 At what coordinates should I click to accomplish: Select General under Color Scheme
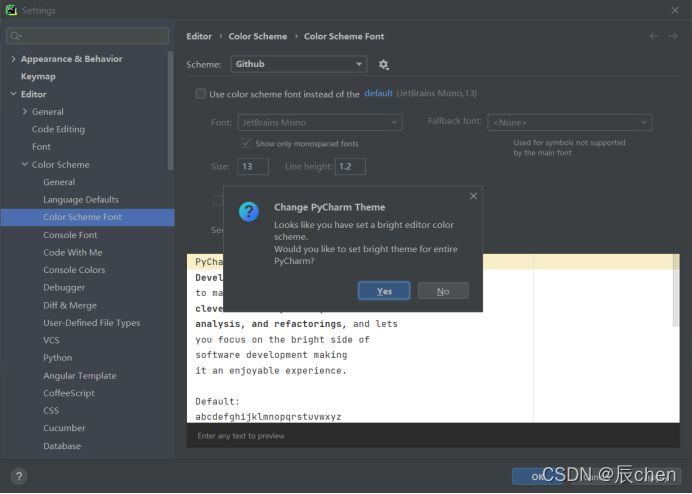pos(59,182)
